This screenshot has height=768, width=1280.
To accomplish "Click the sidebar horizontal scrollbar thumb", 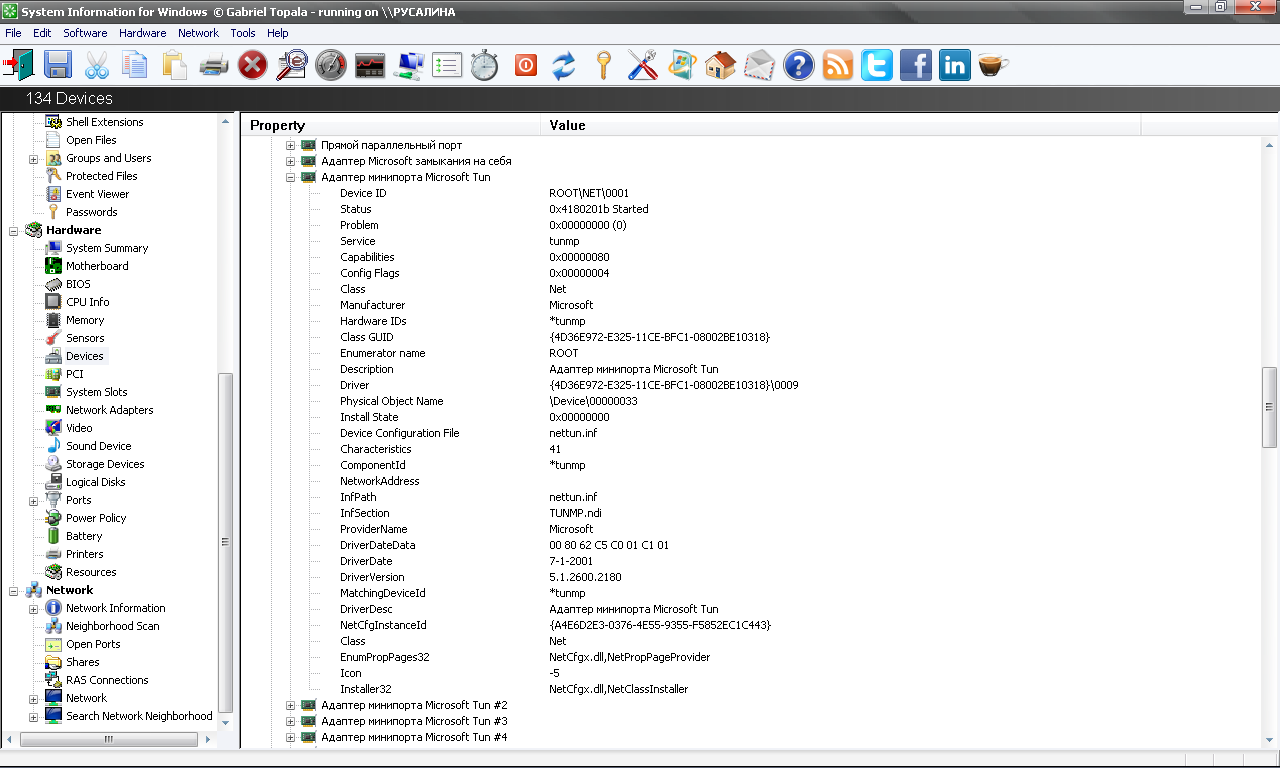I will pyautogui.click(x=108, y=739).
